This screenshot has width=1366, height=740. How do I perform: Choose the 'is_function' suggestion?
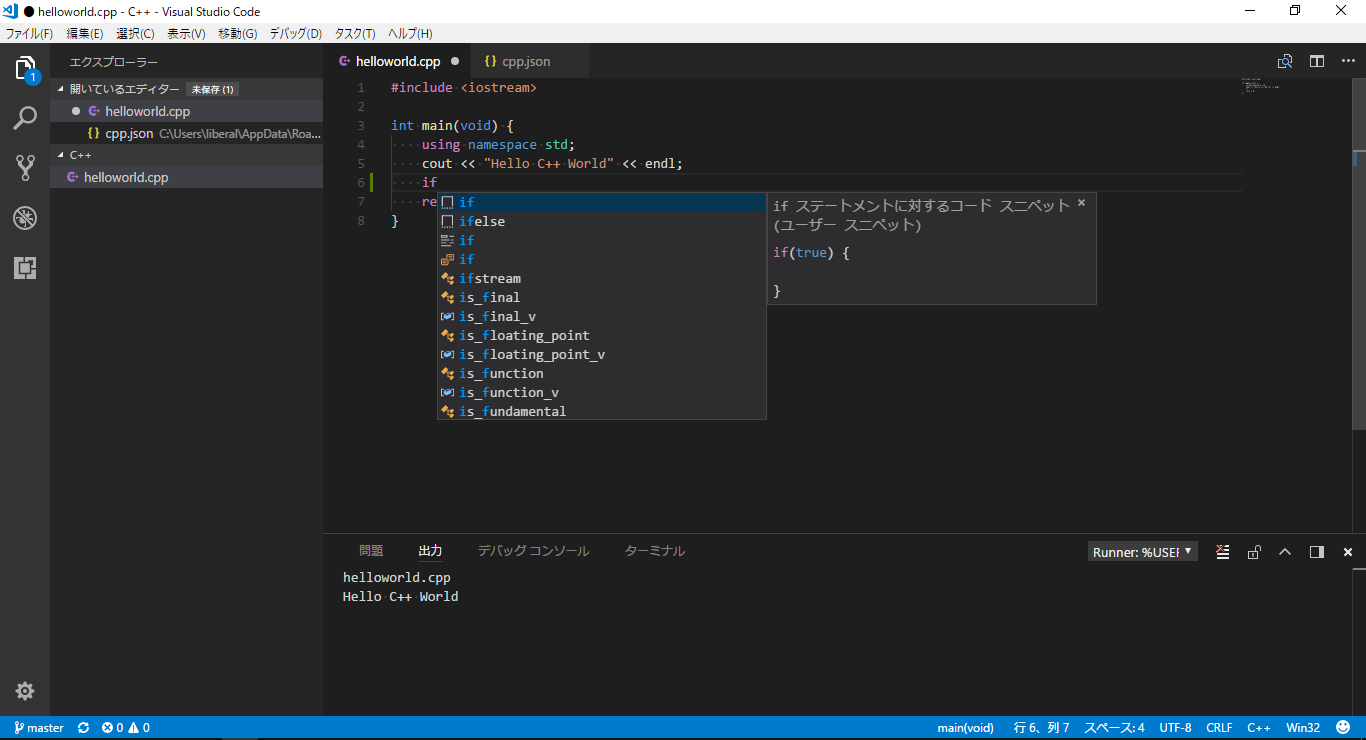[602, 373]
